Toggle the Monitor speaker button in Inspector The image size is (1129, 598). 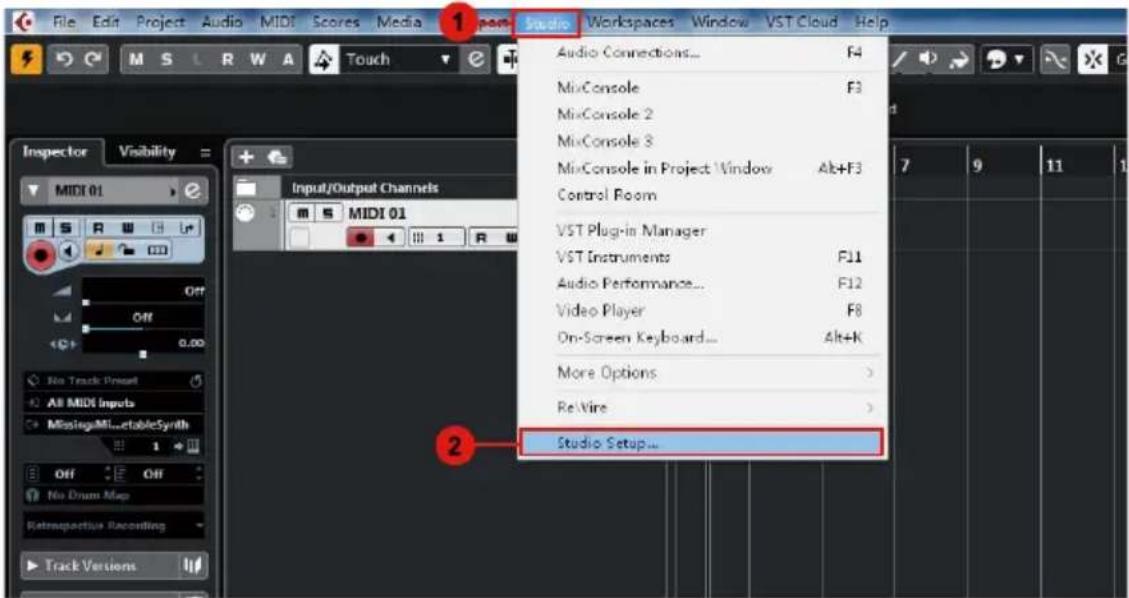71,252
